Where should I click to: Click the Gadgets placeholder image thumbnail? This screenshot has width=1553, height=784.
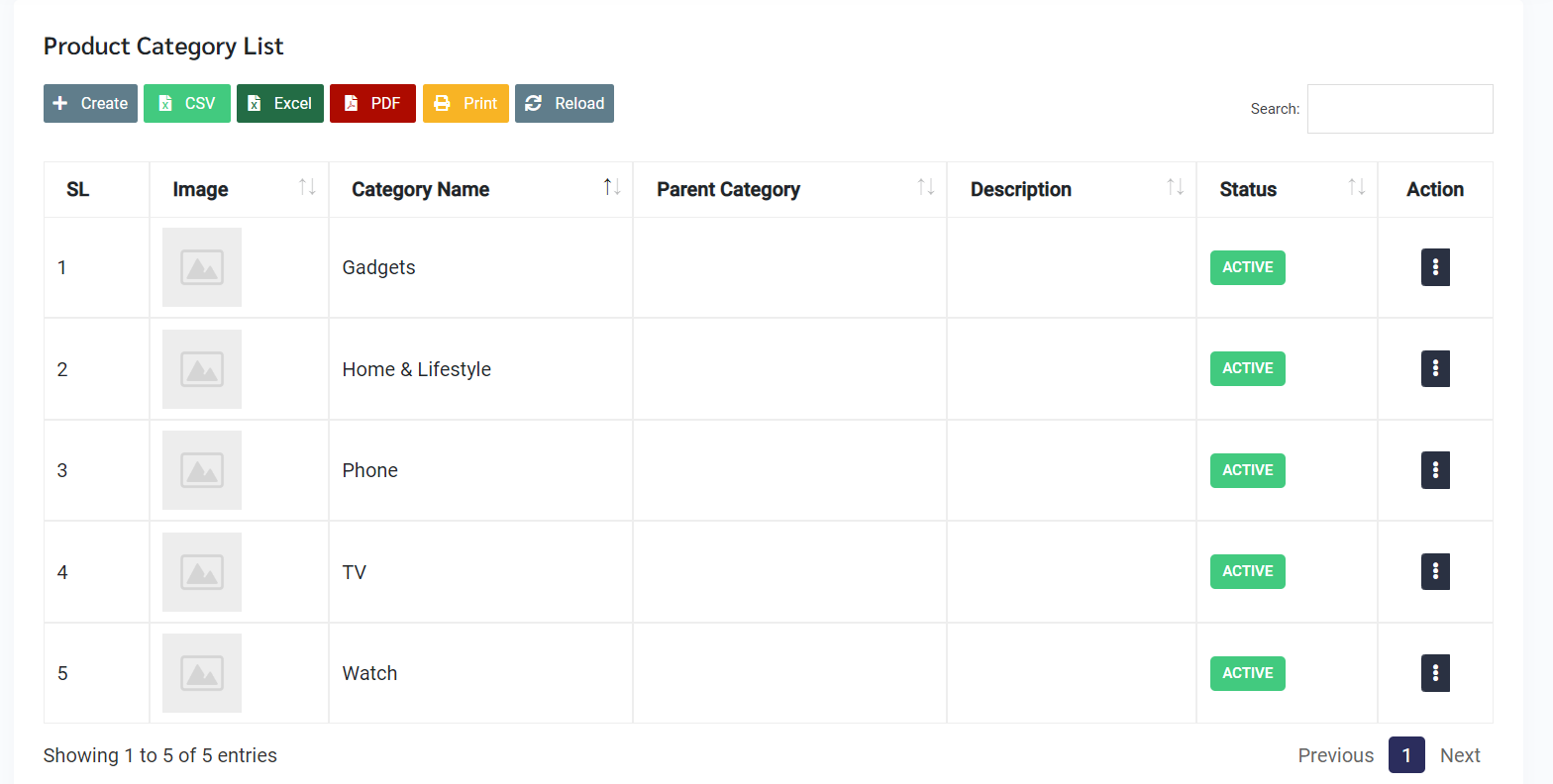pyautogui.click(x=202, y=267)
